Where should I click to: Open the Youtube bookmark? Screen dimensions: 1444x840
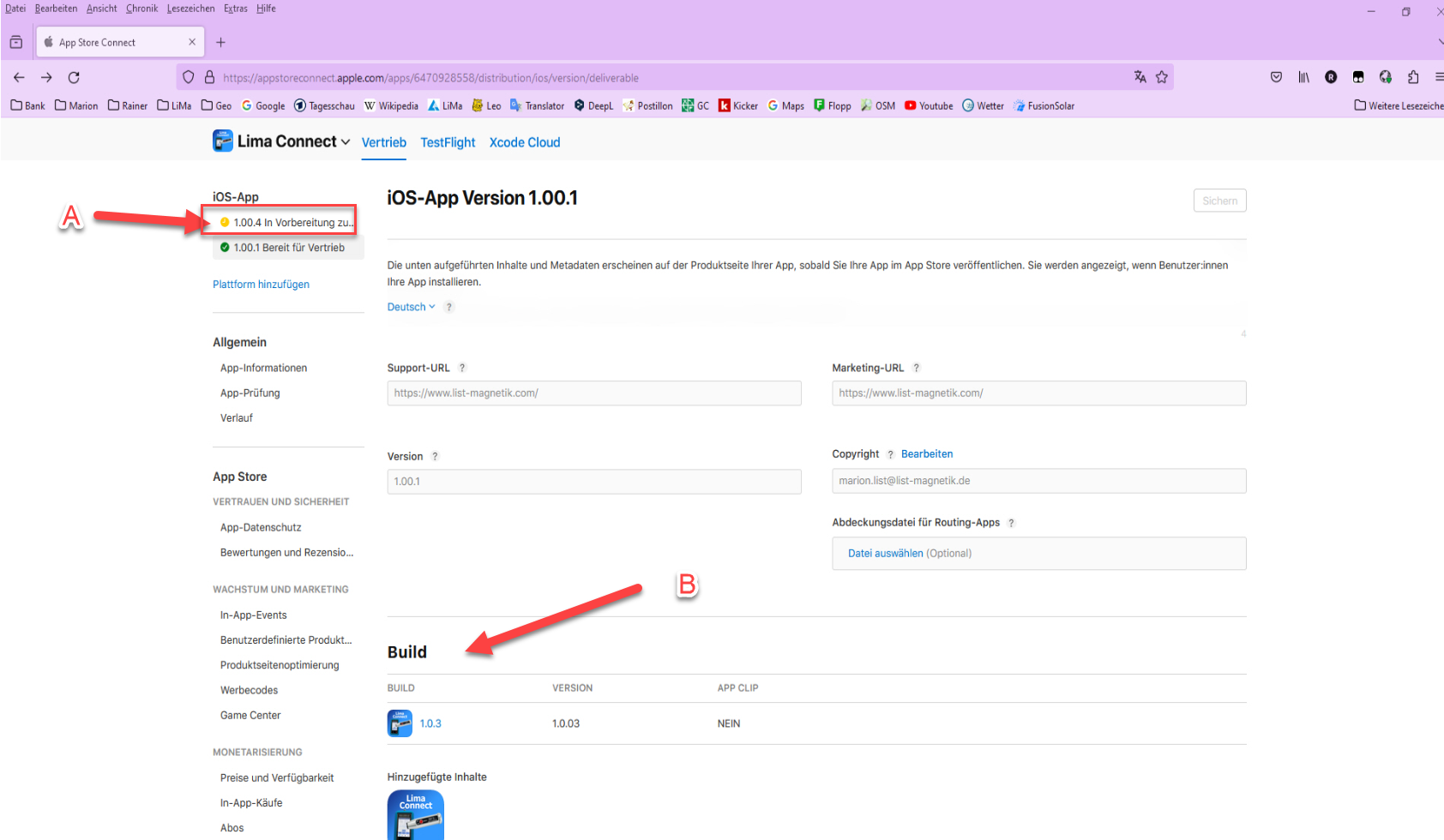[929, 105]
